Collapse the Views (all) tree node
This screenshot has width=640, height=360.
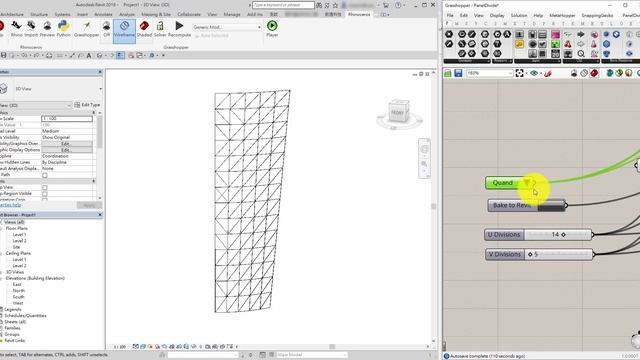[1, 222]
